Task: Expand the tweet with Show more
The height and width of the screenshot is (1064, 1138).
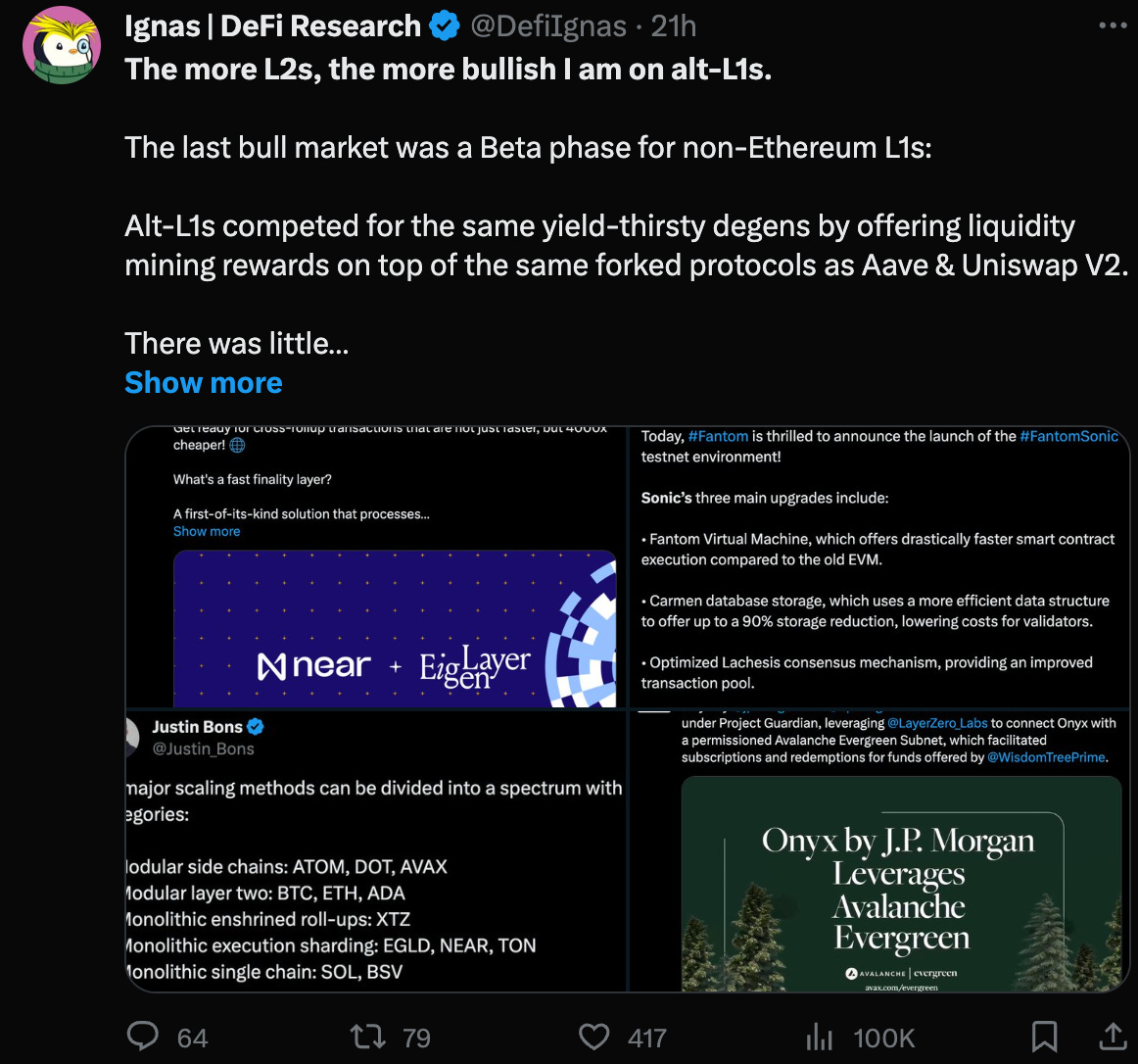Action: click(203, 382)
